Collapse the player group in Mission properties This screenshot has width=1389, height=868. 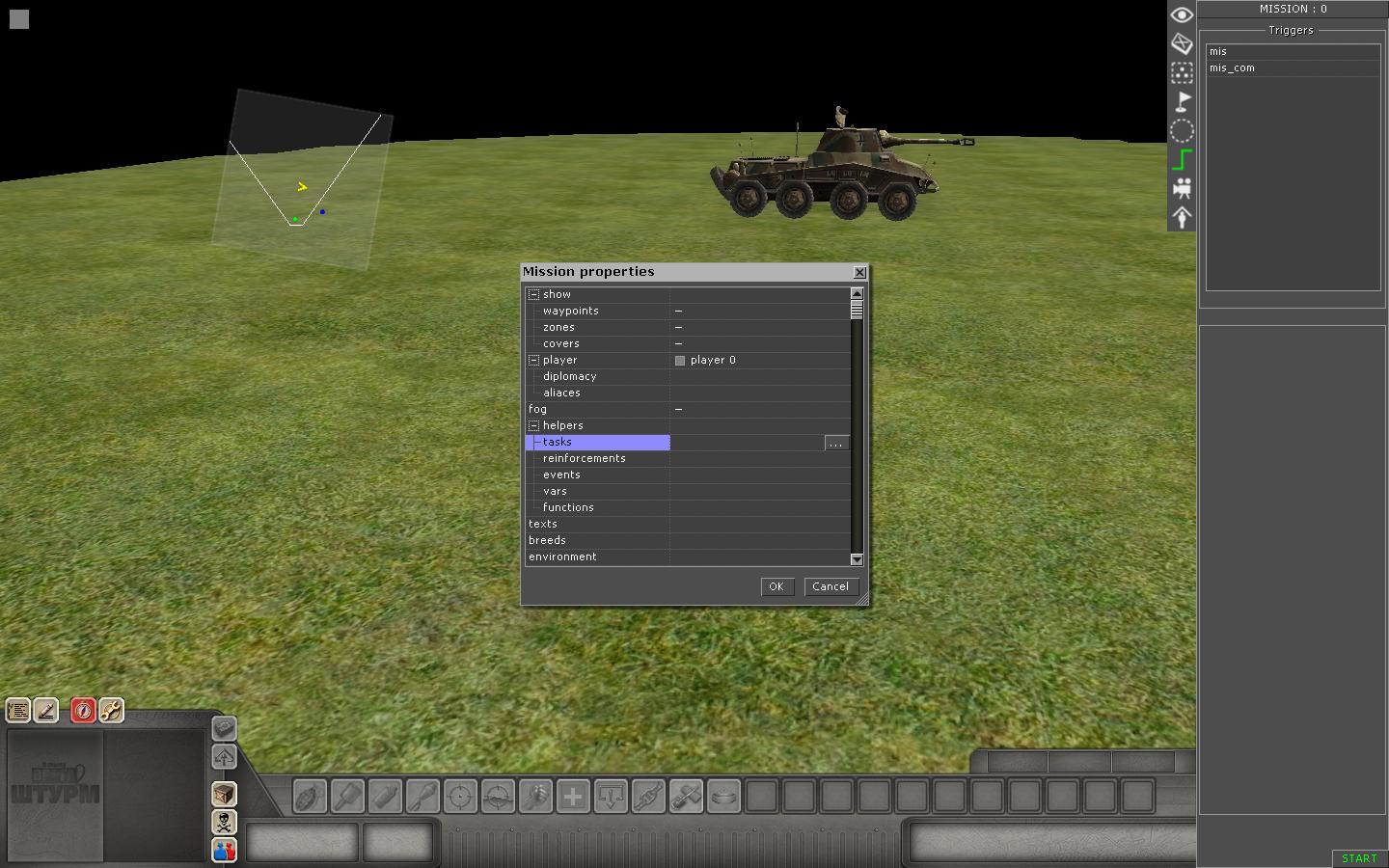coord(533,360)
